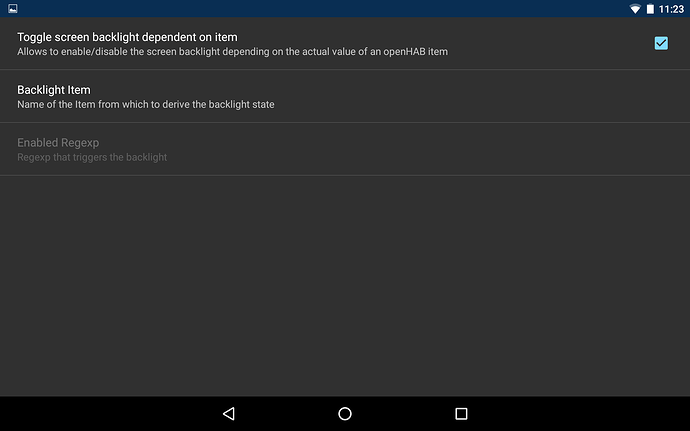Click the empty middle of the status bar
The width and height of the screenshot is (690, 431).
click(x=330, y=9)
